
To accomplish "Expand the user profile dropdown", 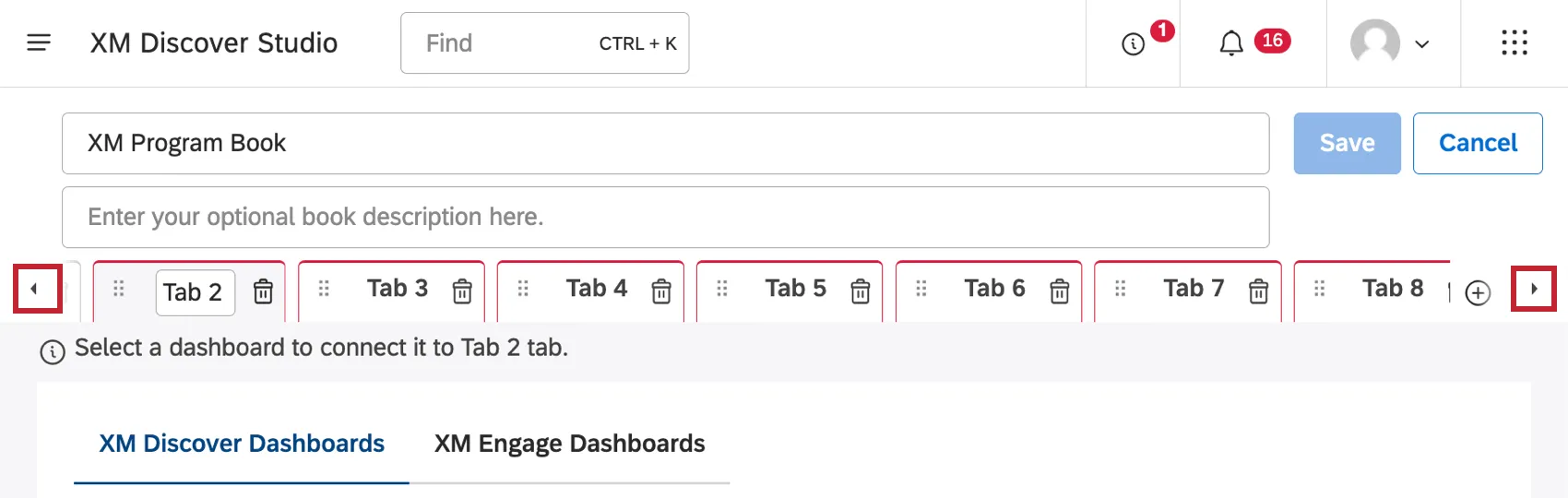I will [x=1391, y=43].
